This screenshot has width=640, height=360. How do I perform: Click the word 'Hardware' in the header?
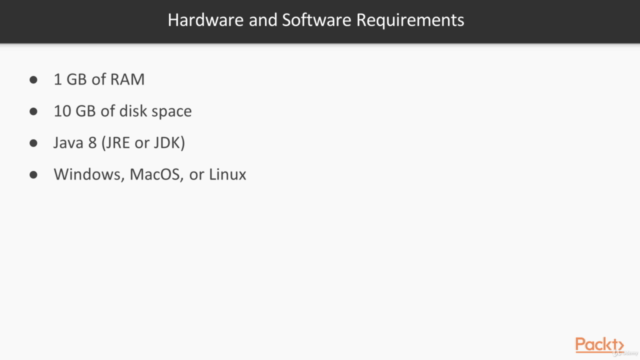click(206, 20)
